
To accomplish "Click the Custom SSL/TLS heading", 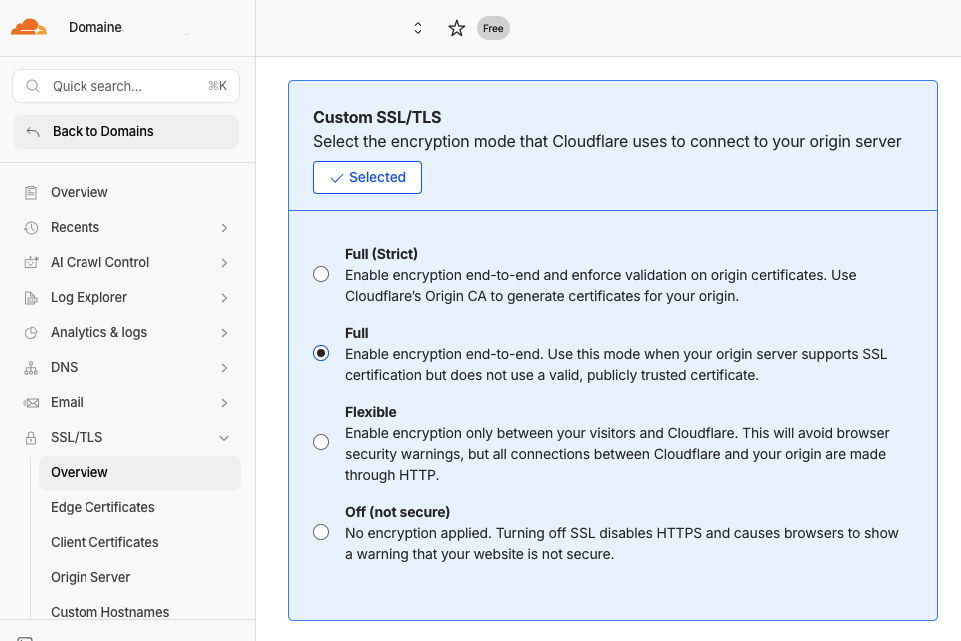I will pyautogui.click(x=377, y=117).
